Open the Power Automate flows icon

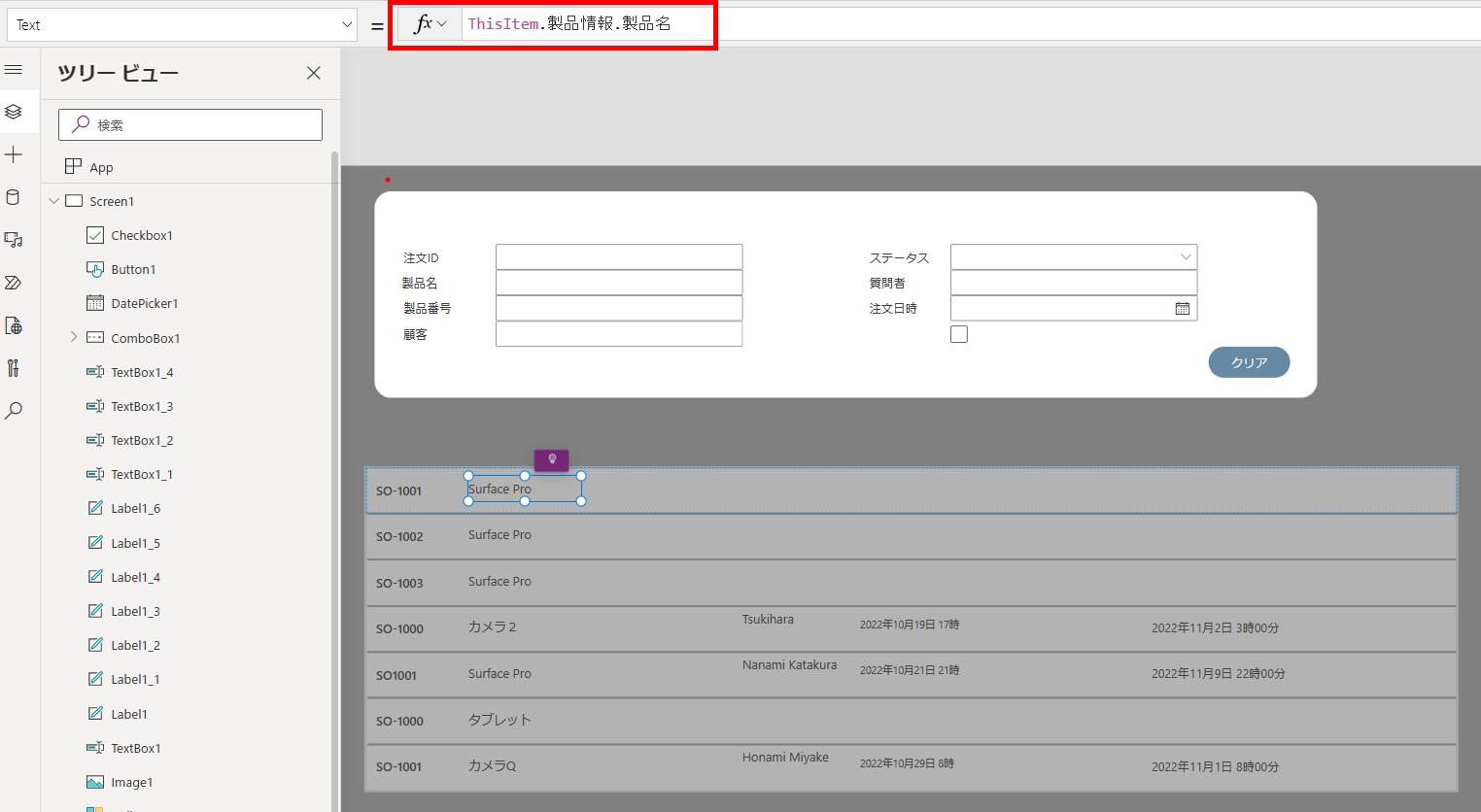(14, 283)
